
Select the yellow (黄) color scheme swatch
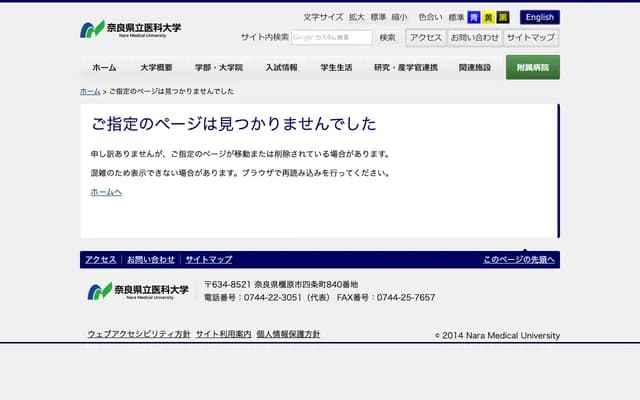tap(488, 17)
